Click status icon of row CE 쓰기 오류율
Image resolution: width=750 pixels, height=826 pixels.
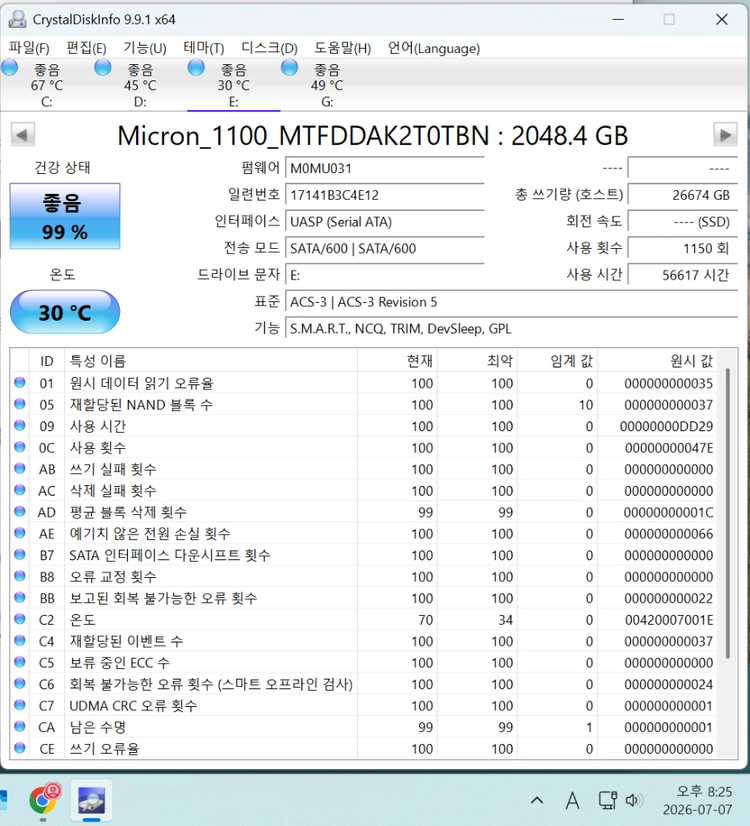[x=20, y=748]
